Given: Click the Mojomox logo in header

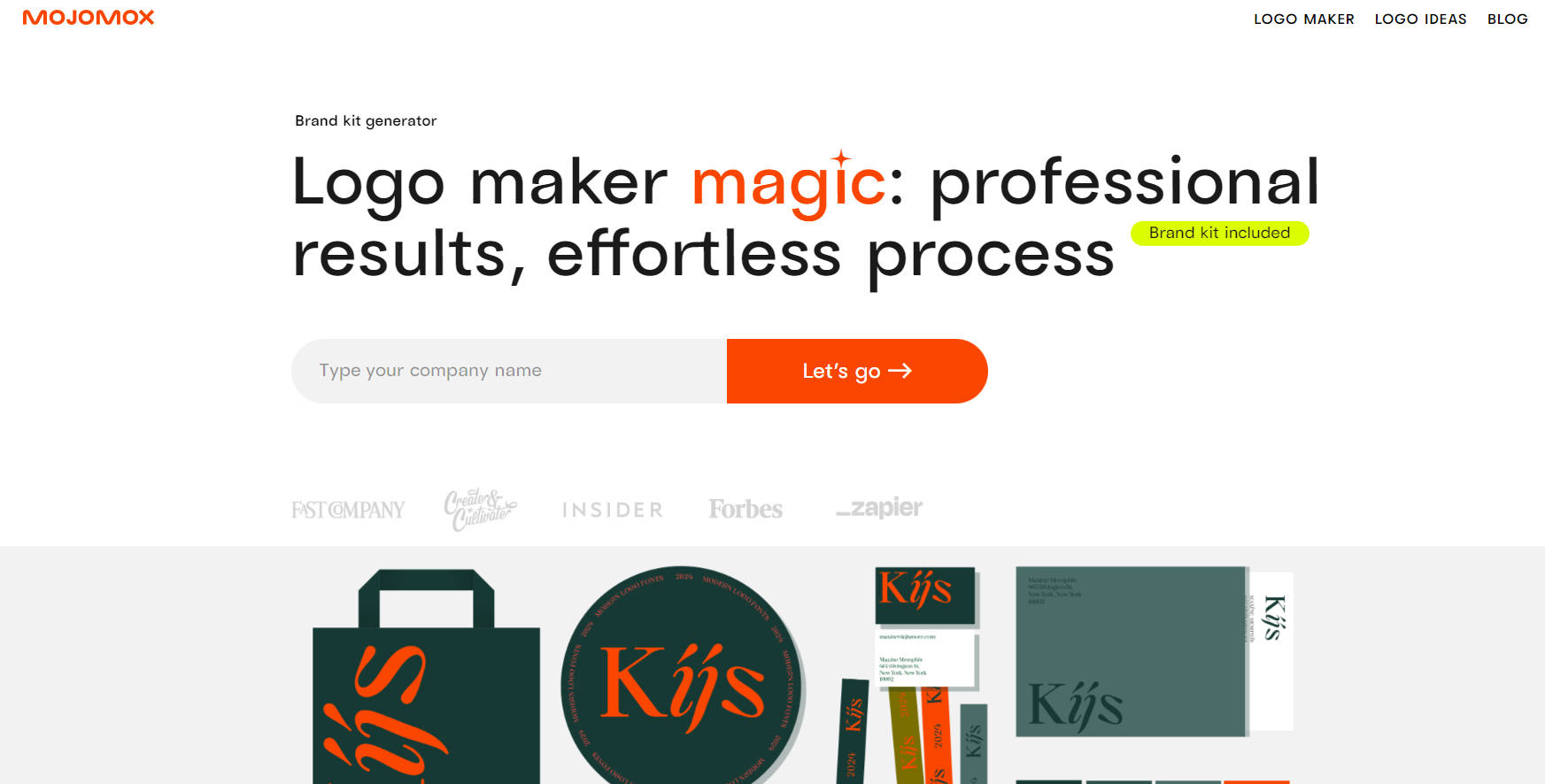Looking at the screenshot, I should [89, 18].
